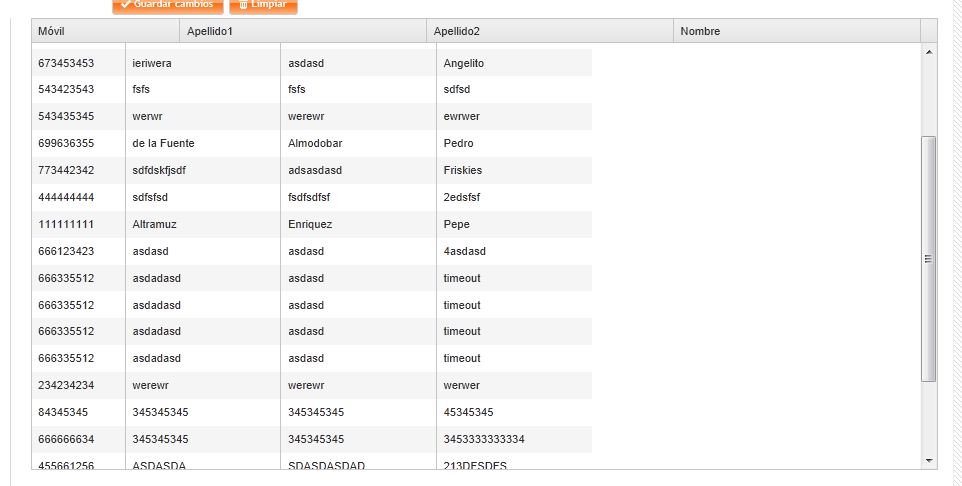Image resolution: width=962 pixels, height=486 pixels.
Task: Select the mobile number 234234234
Action: pyautogui.click(x=66, y=385)
